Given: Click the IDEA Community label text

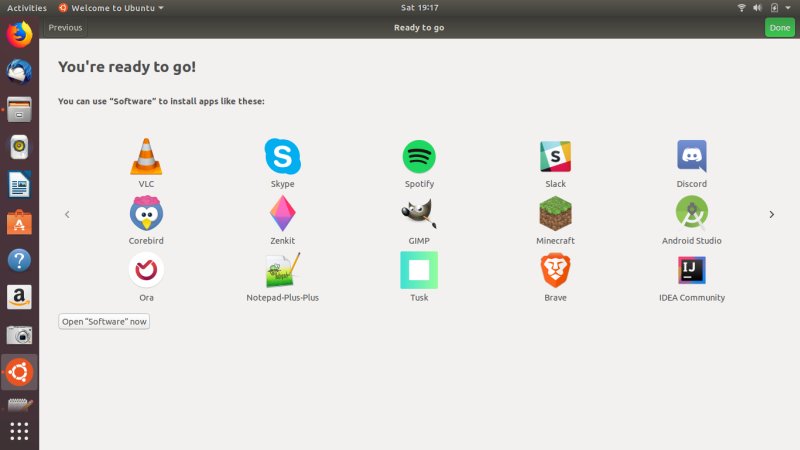Looking at the screenshot, I should (692, 297).
